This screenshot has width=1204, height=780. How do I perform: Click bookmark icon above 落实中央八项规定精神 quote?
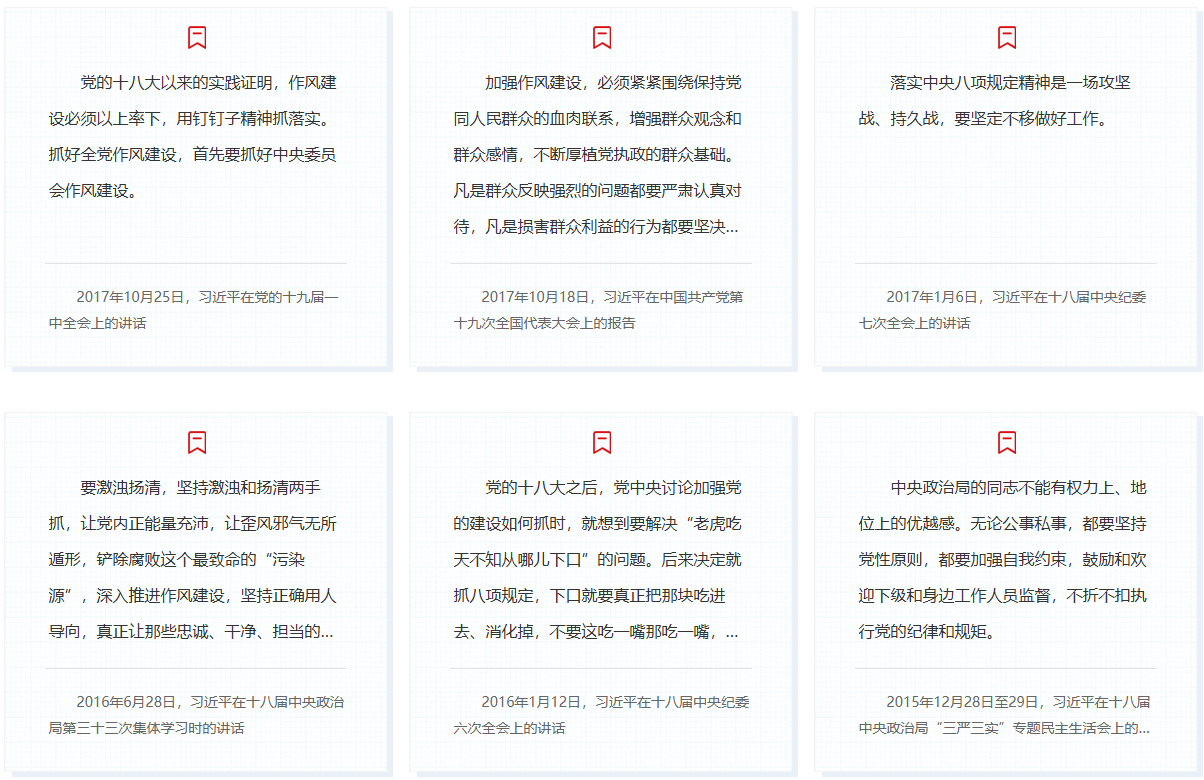tap(1007, 38)
